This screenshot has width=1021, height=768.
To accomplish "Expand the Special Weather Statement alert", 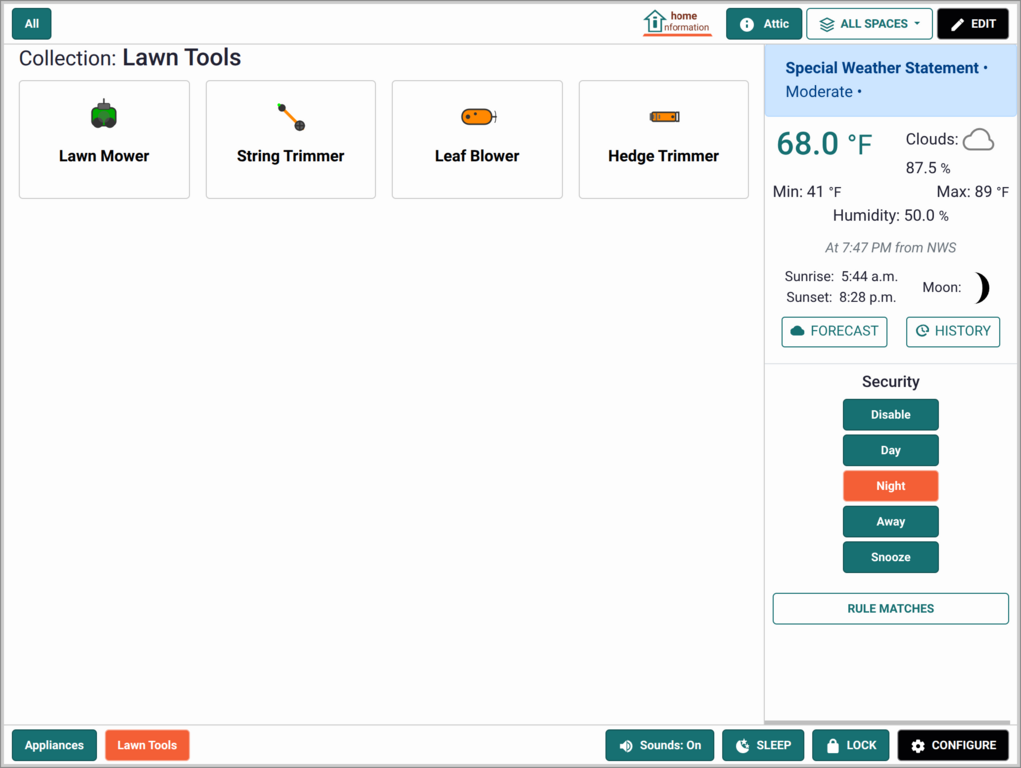I will [890, 80].
